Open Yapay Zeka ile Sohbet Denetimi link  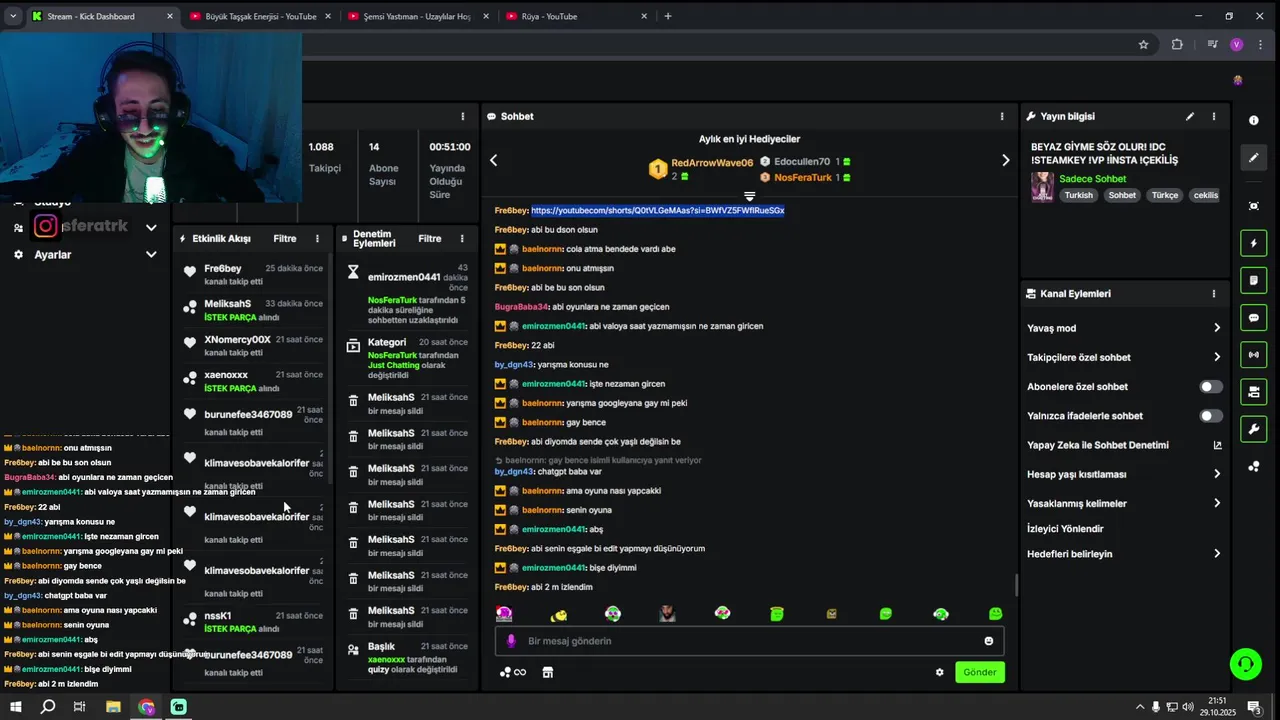click(1124, 445)
